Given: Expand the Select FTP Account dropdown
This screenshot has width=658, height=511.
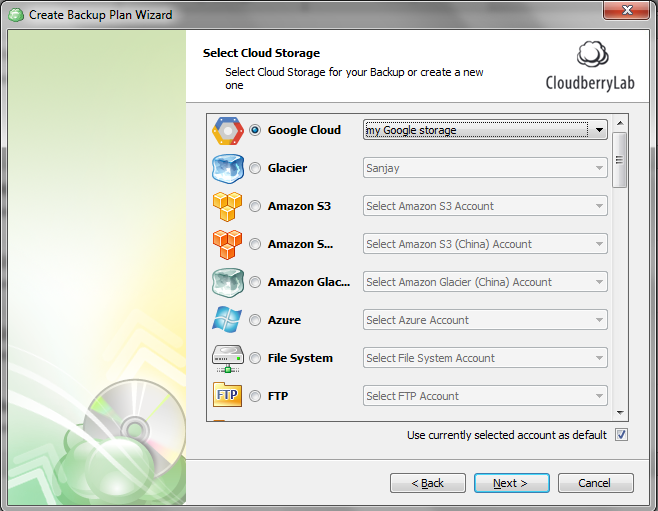Looking at the screenshot, I should [x=598, y=396].
